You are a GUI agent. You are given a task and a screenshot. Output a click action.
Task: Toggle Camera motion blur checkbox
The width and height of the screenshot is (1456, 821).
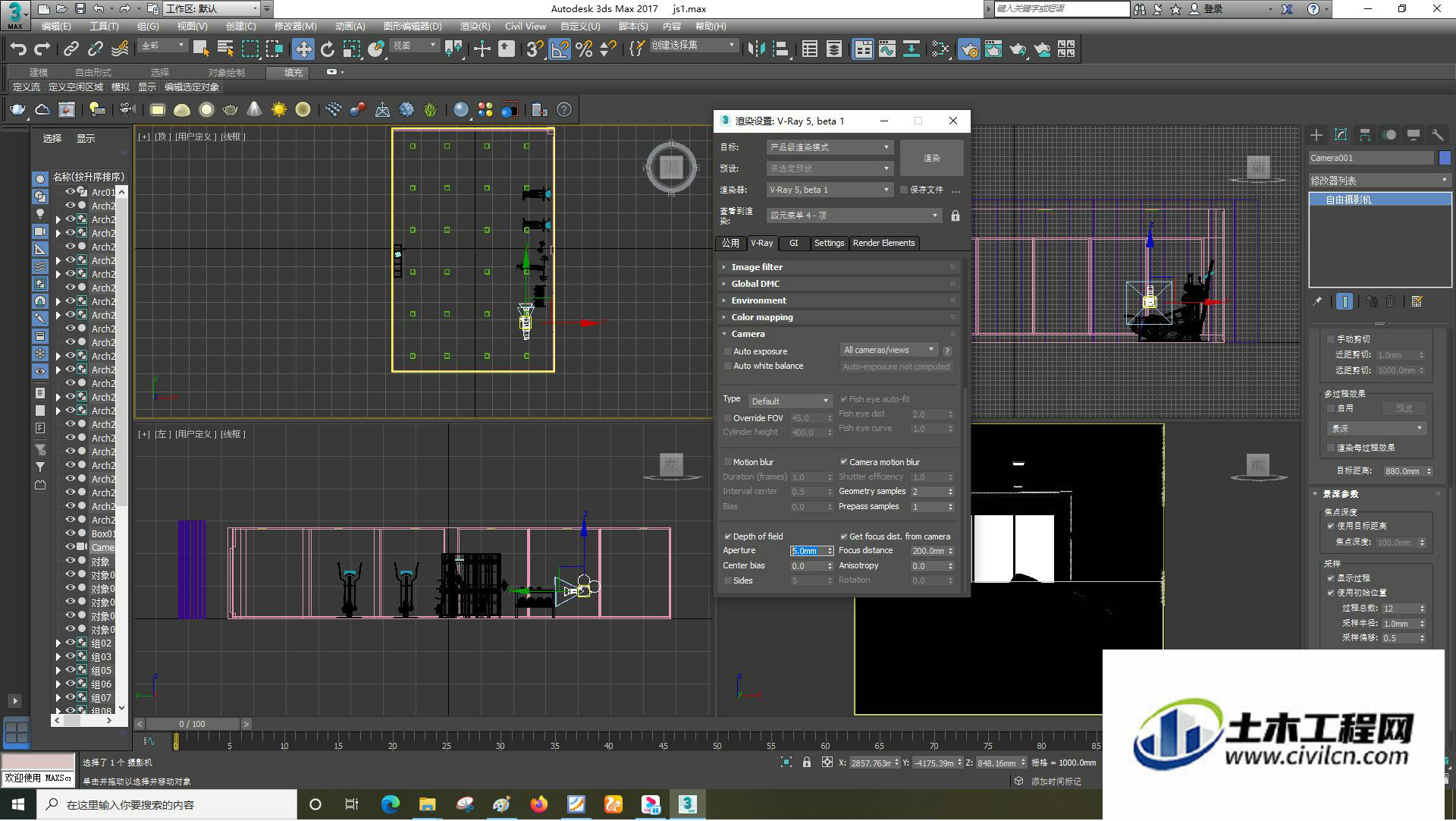[x=844, y=462]
